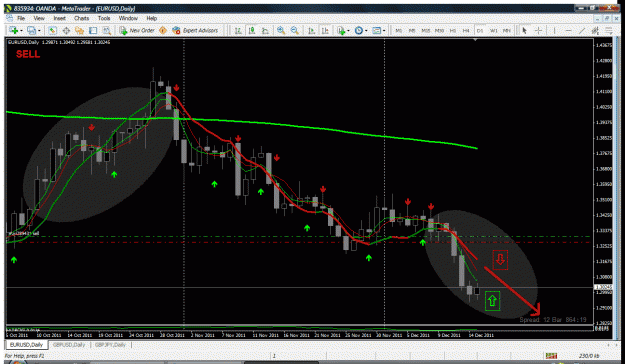Expand the Templates dropdown arrow

pos(384,31)
